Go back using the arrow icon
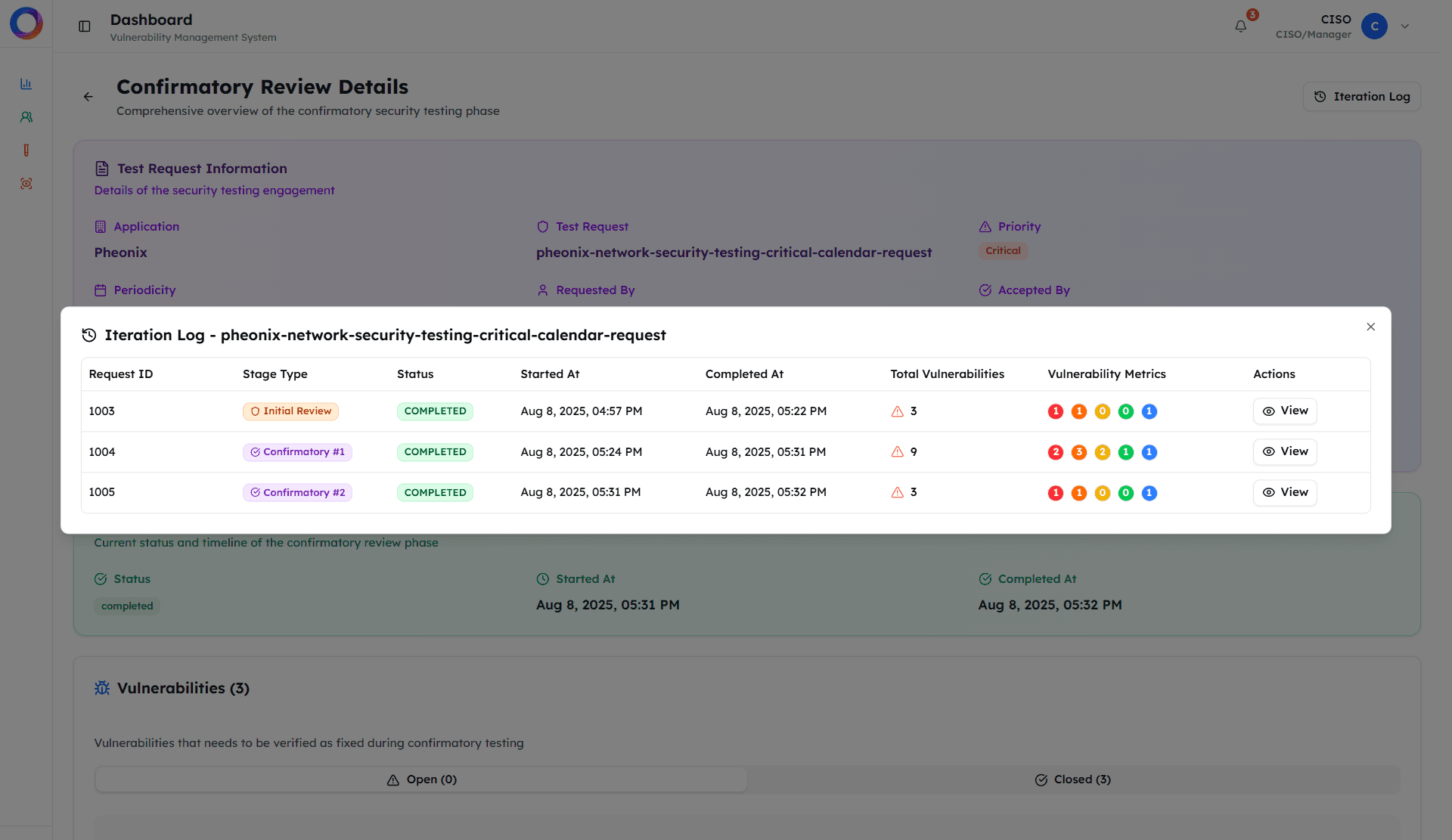This screenshot has width=1452, height=840. pyautogui.click(x=88, y=97)
